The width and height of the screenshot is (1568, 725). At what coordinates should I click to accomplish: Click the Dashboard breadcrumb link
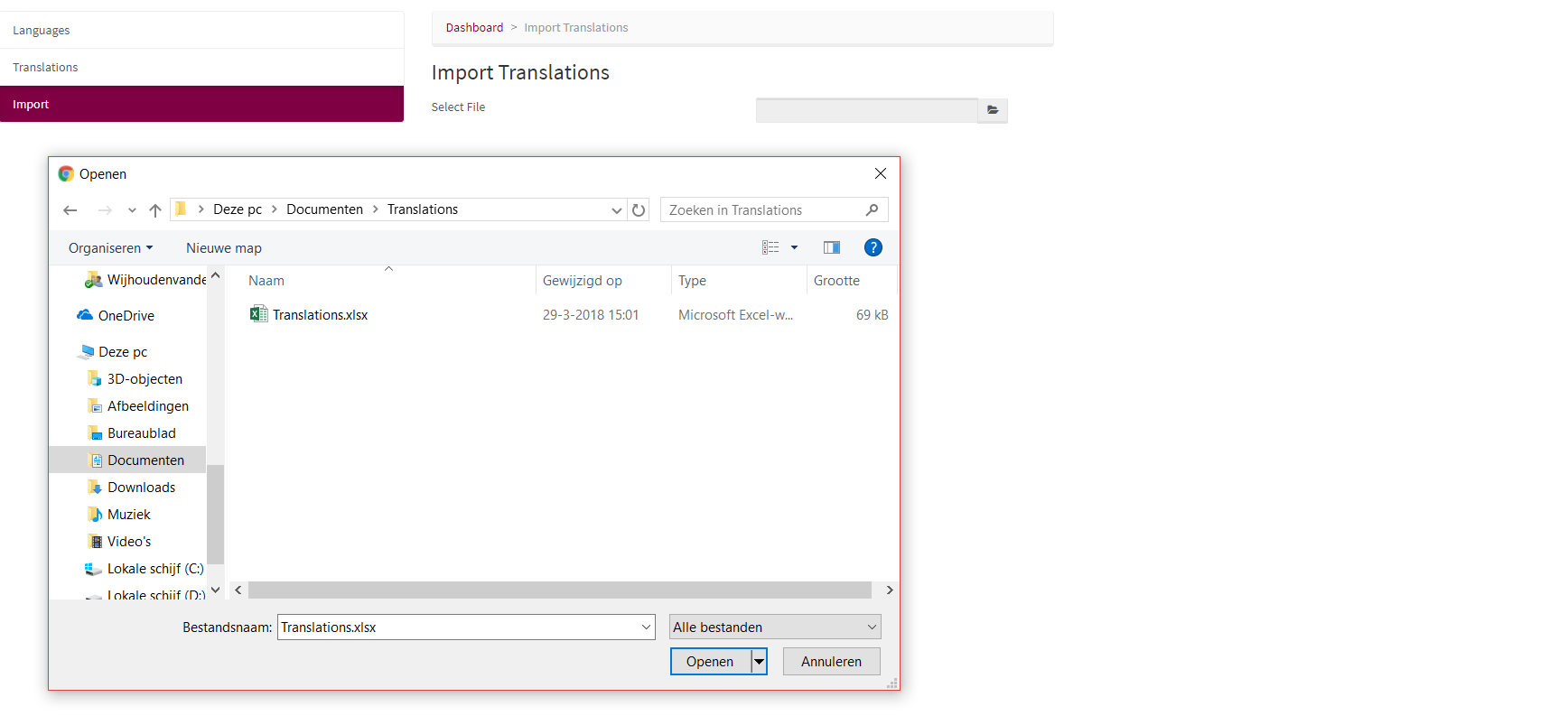pos(474,28)
